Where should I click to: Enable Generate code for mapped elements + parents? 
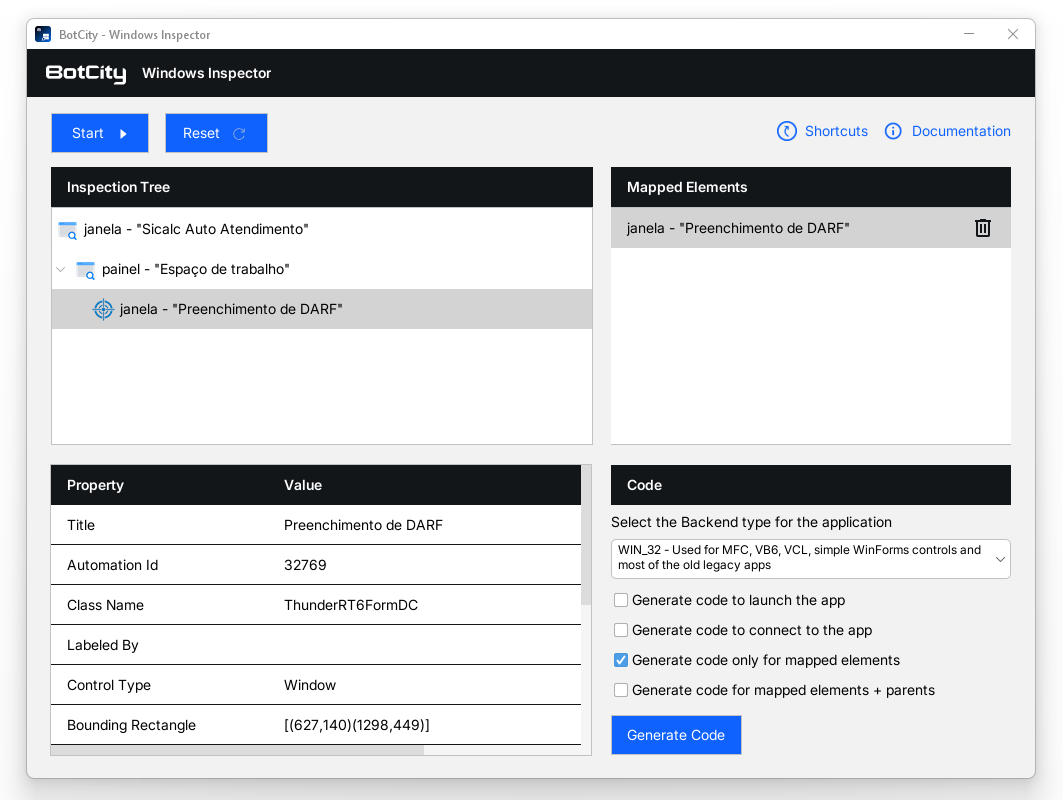pyautogui.click(x=621, y=690)
